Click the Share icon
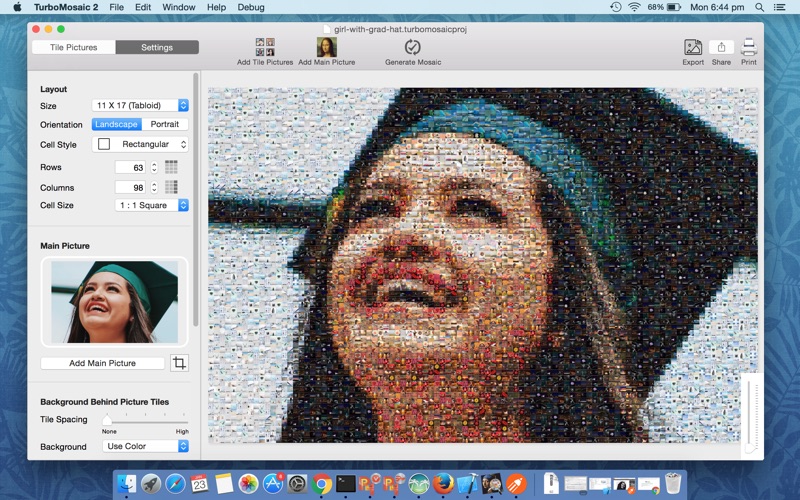 (x=721, y=47)
